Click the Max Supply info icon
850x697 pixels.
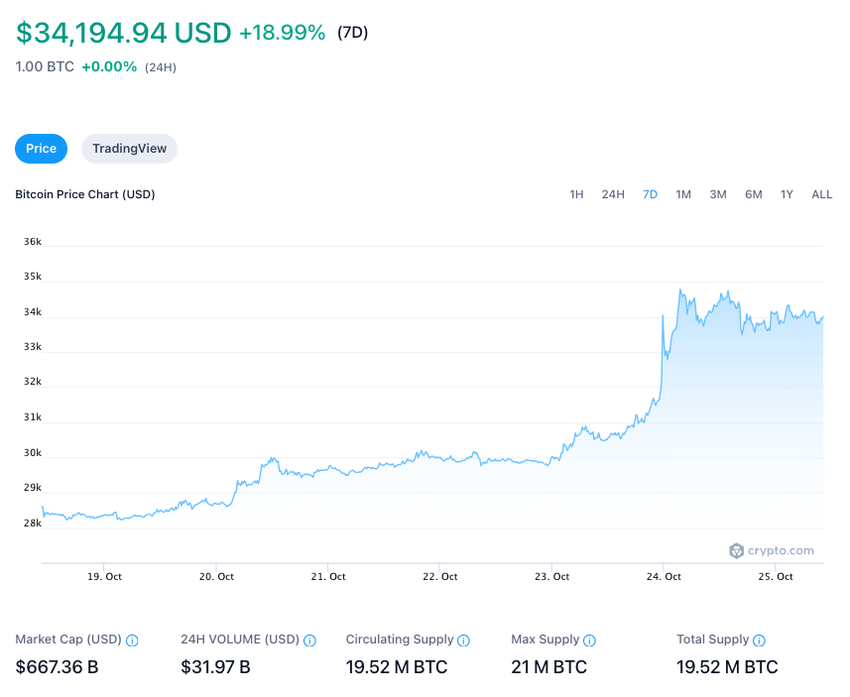pyautogui.click(x=590, y=640)
